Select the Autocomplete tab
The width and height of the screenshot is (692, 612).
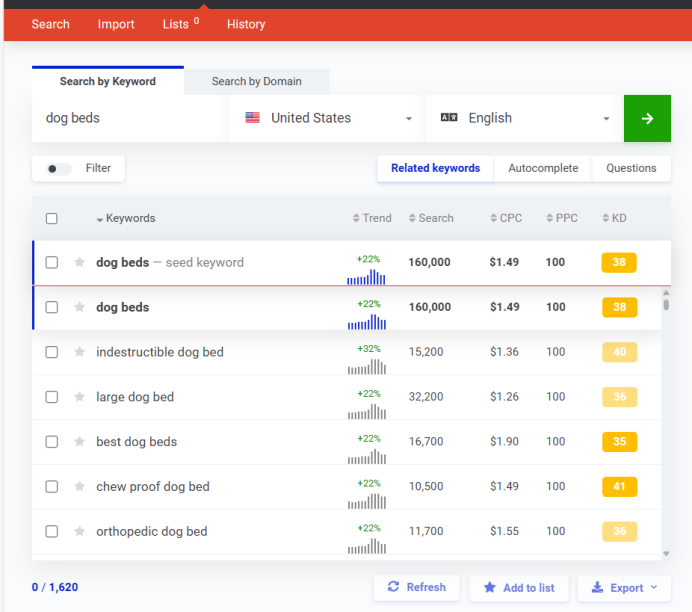pyautogui.click(x=543, y=168)
